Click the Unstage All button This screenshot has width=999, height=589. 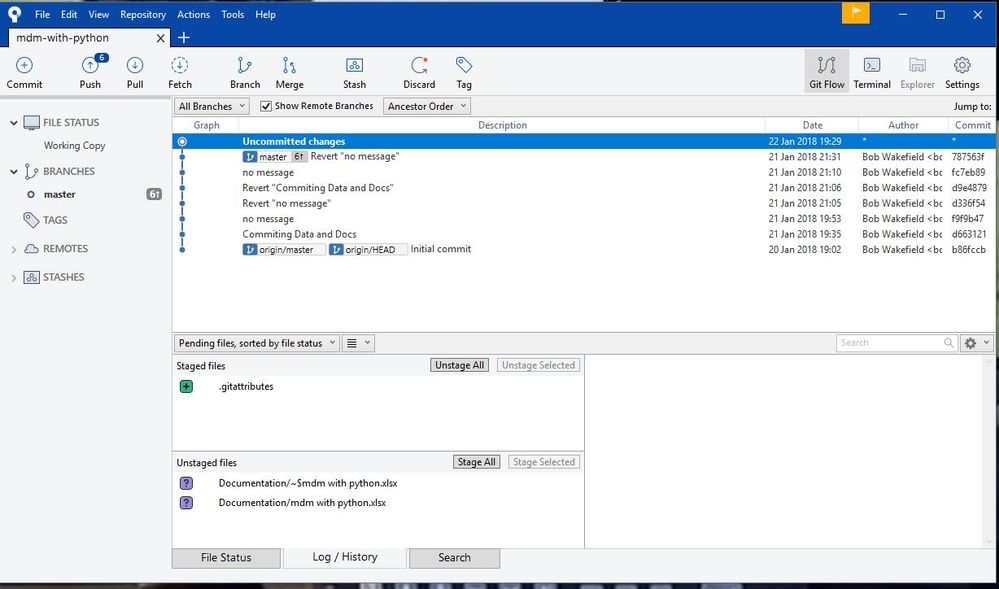click(x=459, y=365)
